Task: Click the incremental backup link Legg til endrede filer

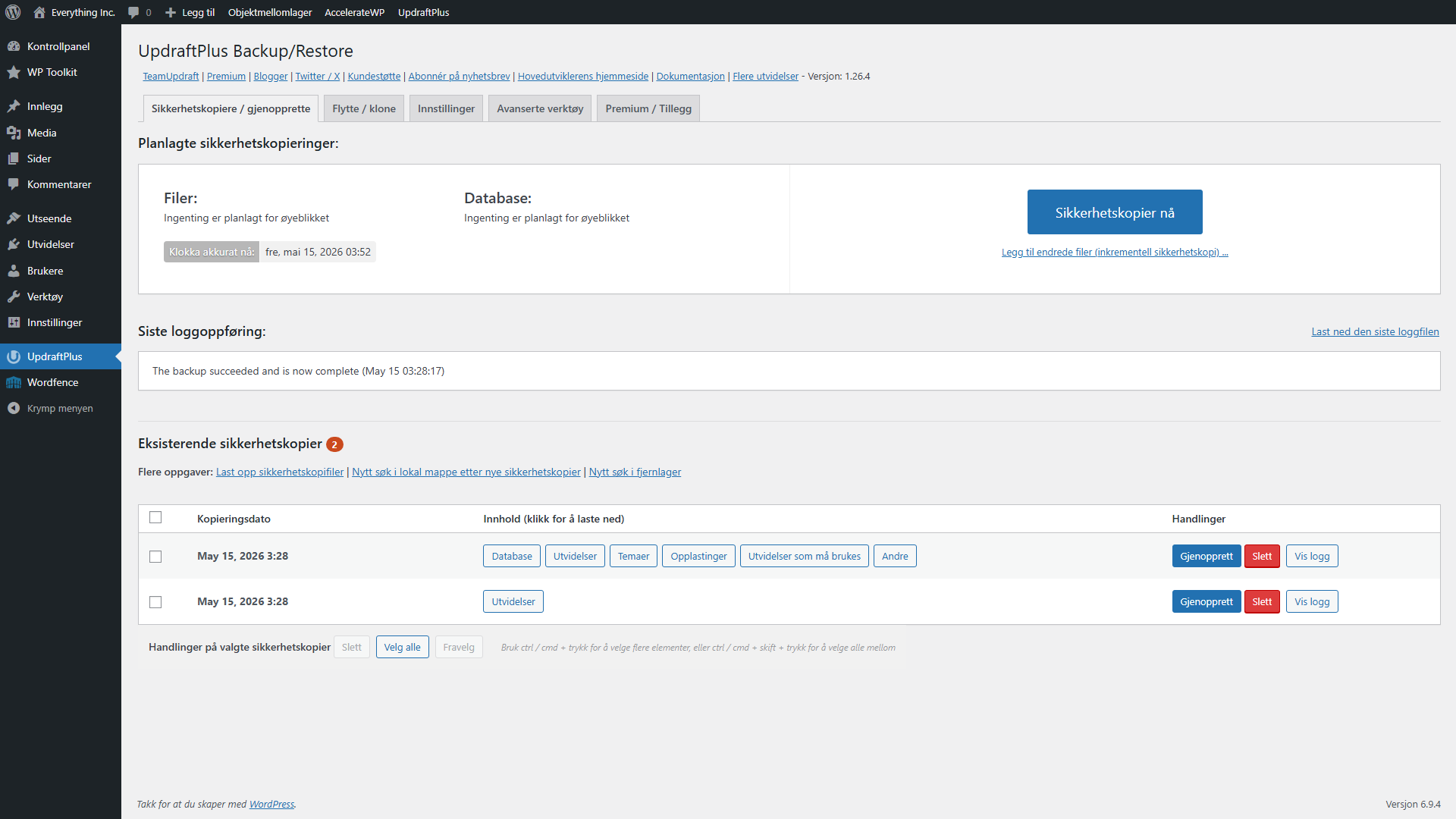Action: pyautogui.click(x=1115, y=252)
